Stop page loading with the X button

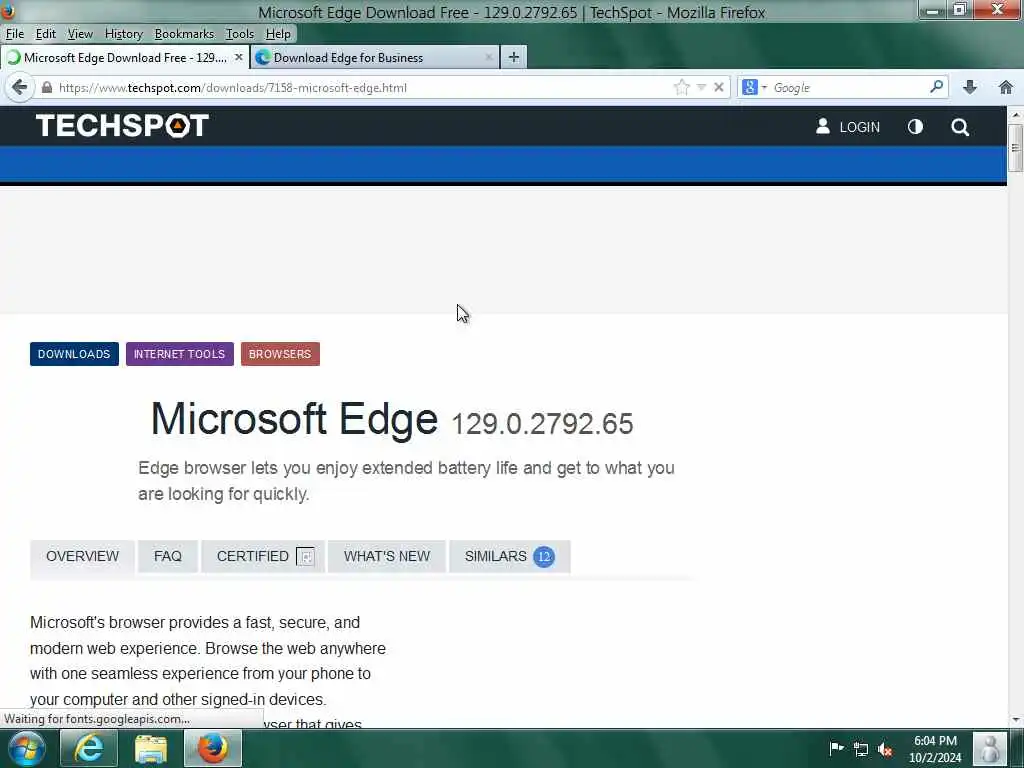[718, 87]
